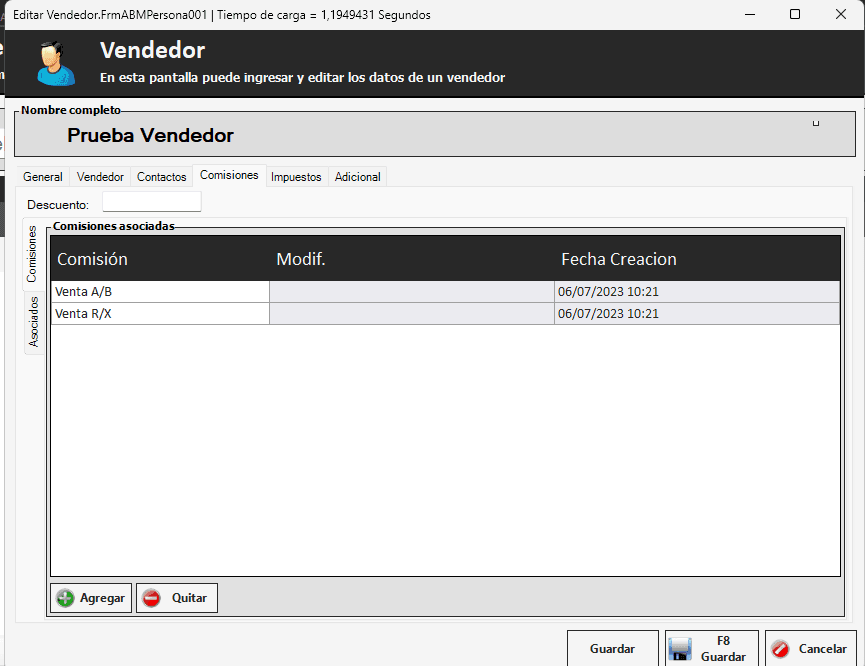This screenshot has width=865, height=666.
Task: Go to the Adicional tab
Action: [x=357, y=177]
